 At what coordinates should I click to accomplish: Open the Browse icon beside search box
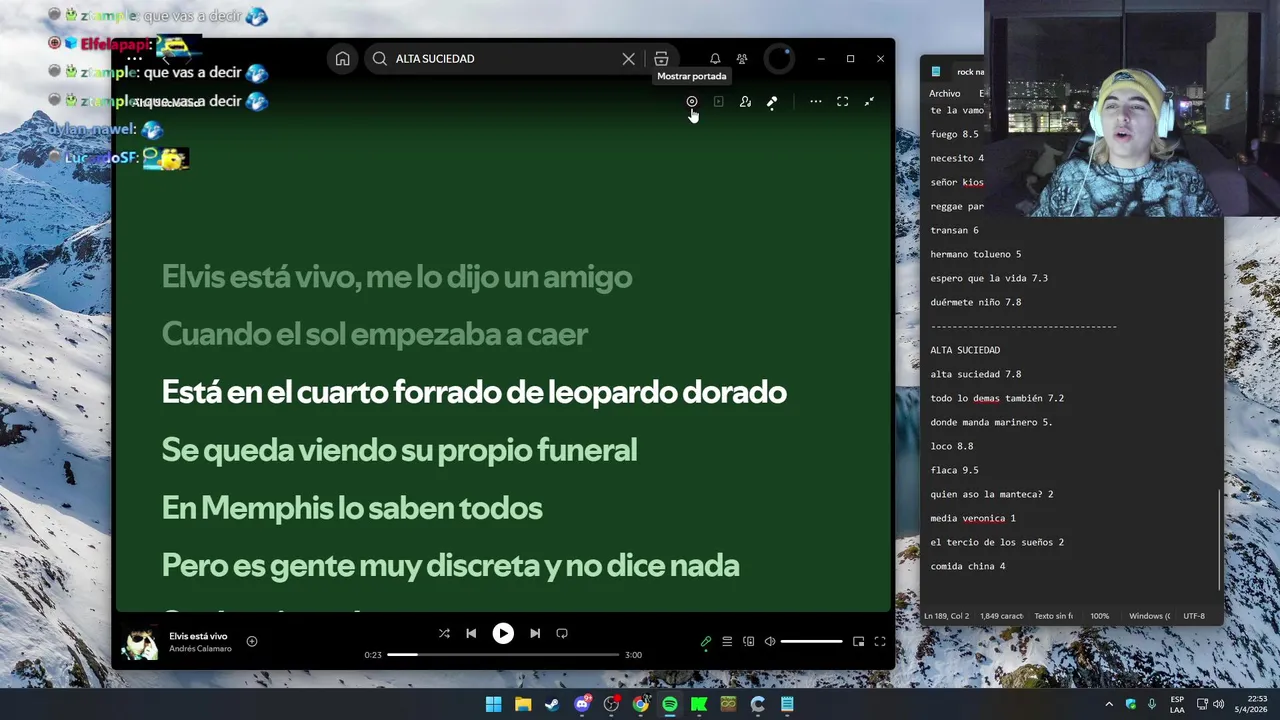coord(661,59)
